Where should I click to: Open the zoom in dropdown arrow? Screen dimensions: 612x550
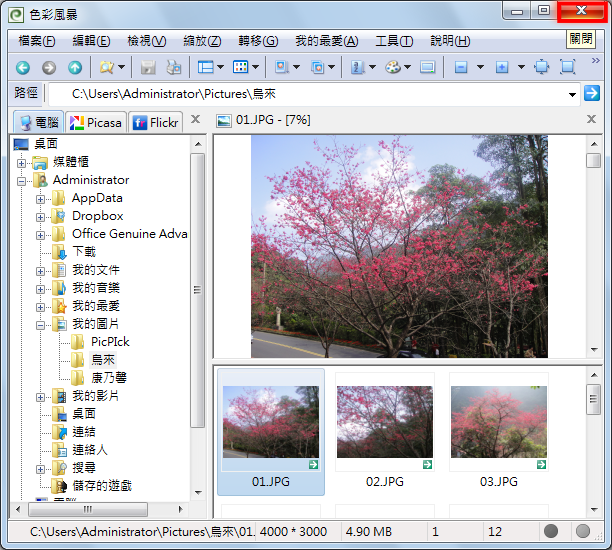click(x=521, y=67)
